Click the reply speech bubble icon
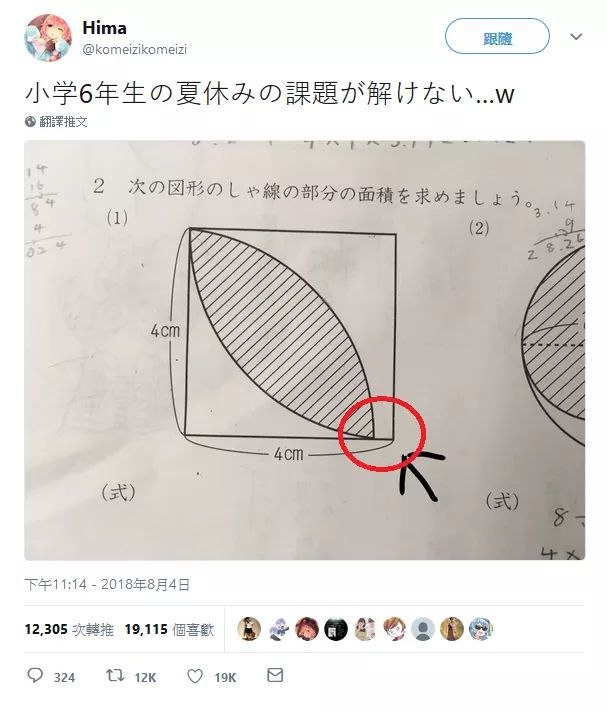This screenshot has height=711, width=607. [x=35, y=676]
